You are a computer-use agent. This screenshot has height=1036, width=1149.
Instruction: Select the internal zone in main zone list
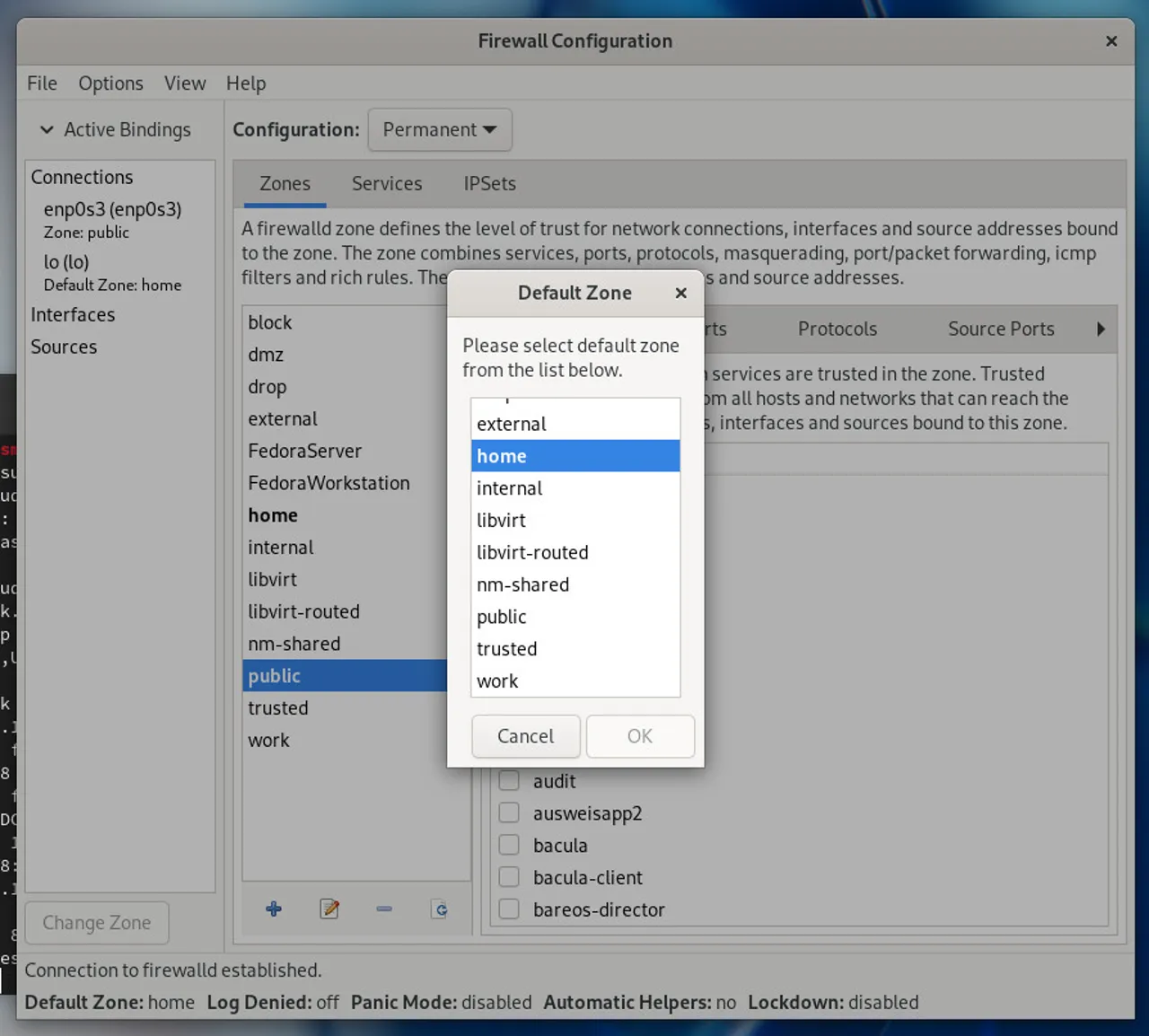pyautogui.click(x=345, y=548)
